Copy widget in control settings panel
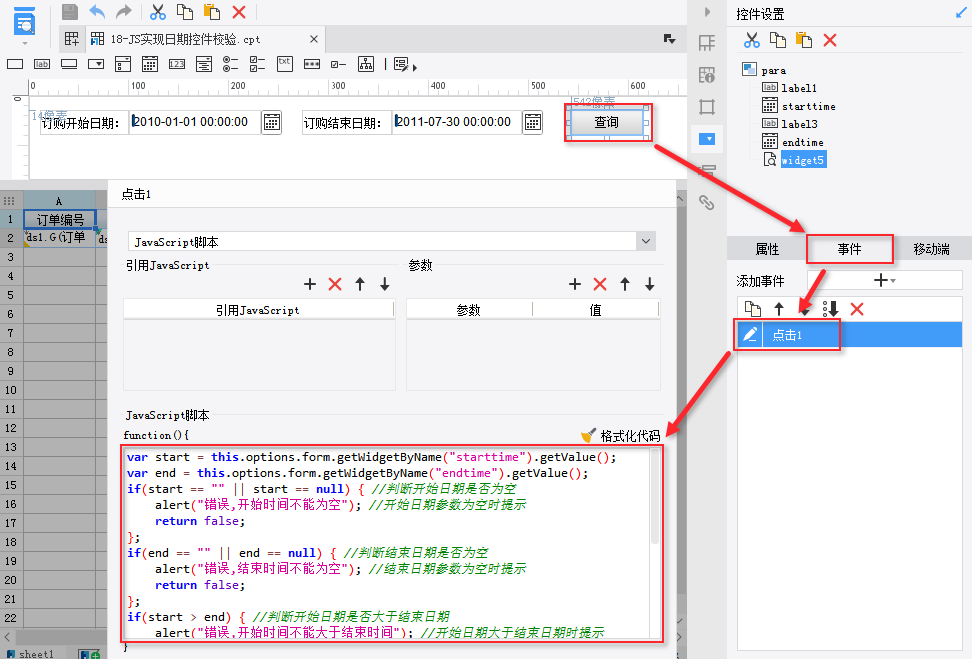This screenshot has width=972, height=659. [x=778, y=40]
